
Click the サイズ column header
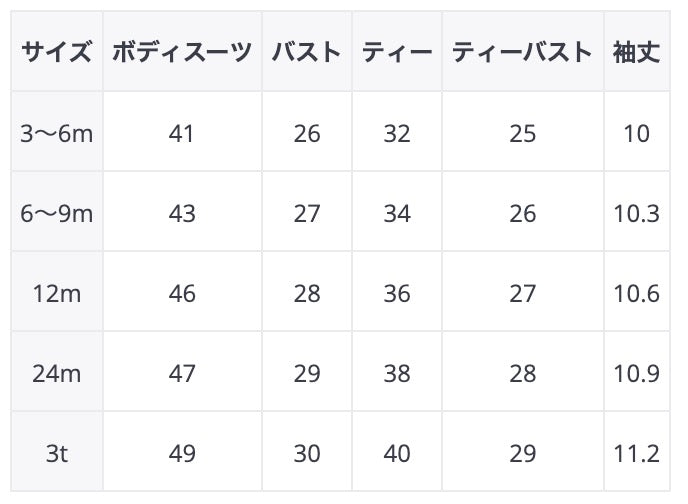tap(56, 52)
